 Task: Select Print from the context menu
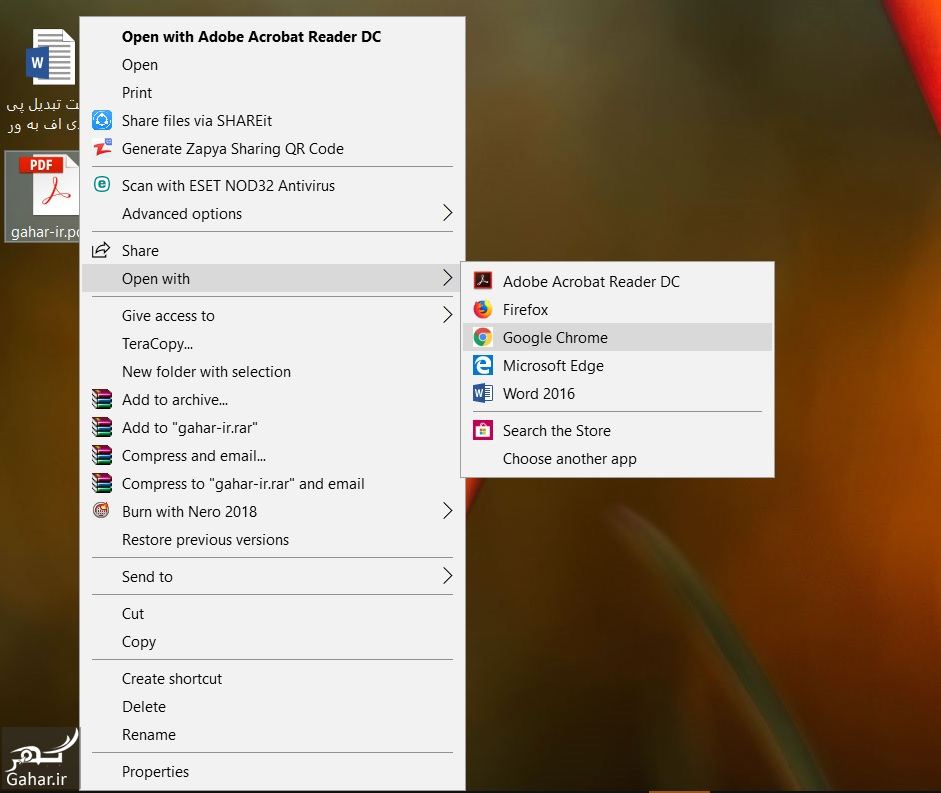[272, 92]
